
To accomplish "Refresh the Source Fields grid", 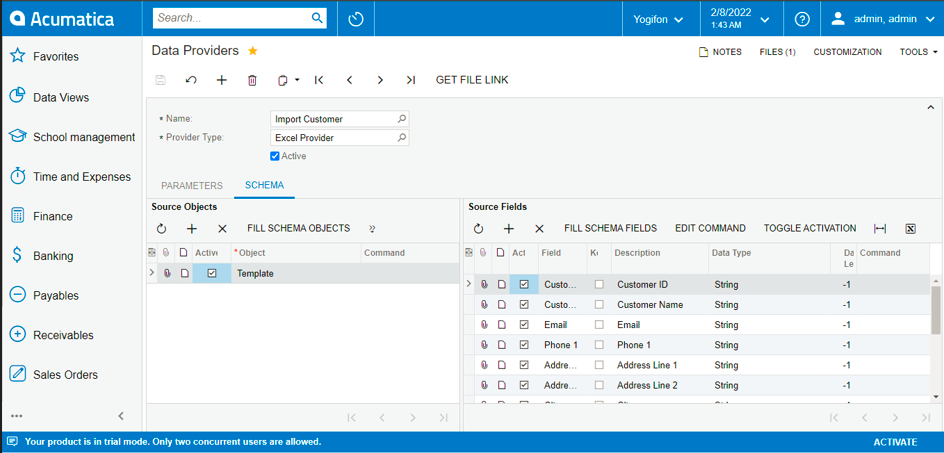I will (x=479, y=229).
